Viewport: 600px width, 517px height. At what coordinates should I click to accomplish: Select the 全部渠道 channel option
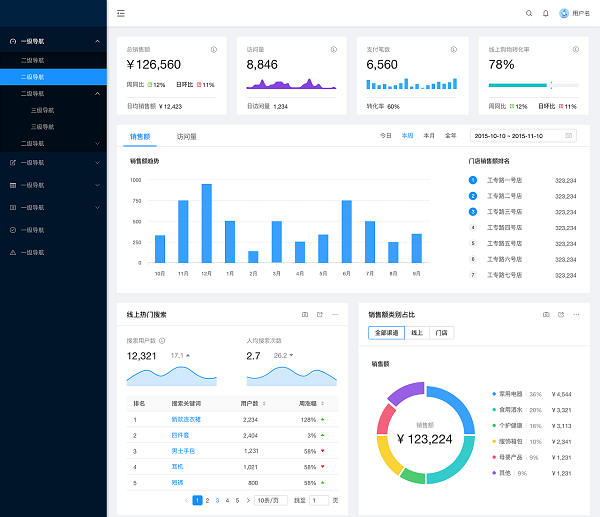(x=385, y=332)
